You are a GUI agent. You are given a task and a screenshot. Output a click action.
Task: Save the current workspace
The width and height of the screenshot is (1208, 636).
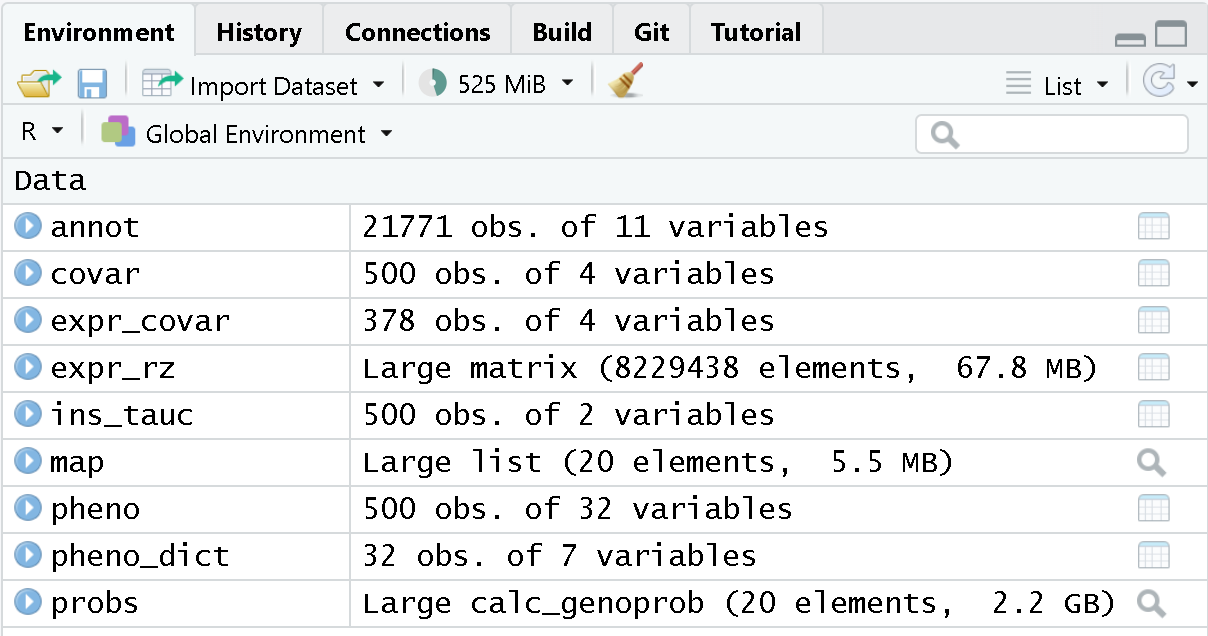92,84
